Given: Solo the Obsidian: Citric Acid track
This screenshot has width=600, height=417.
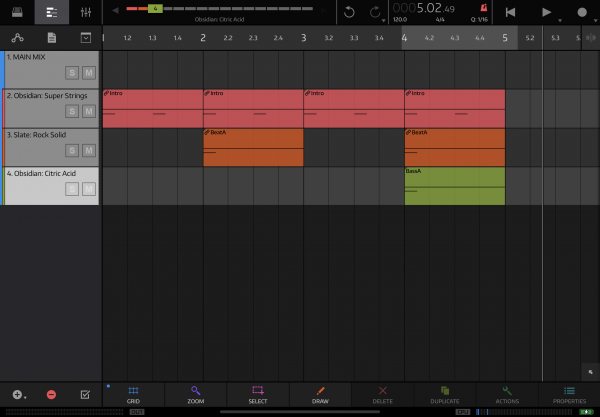Looking at the screenshot, I should 72,189.
